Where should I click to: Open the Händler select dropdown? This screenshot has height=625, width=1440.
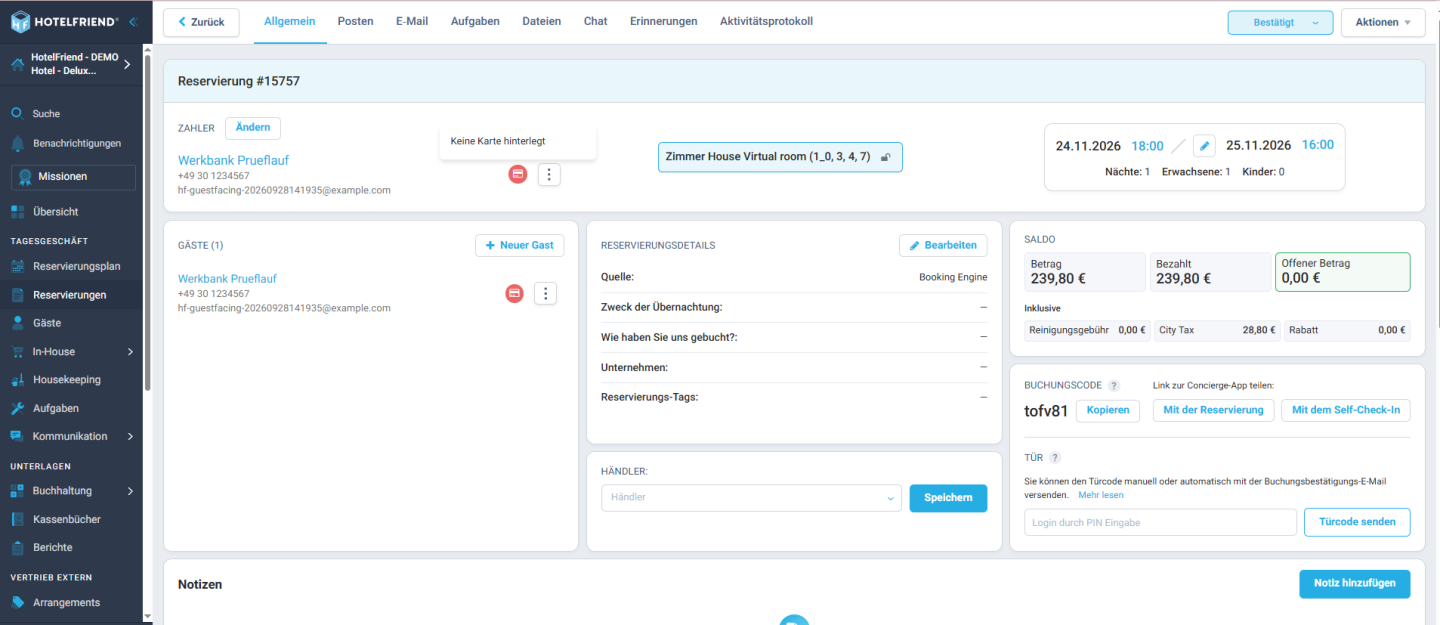(x=751, y=498)
